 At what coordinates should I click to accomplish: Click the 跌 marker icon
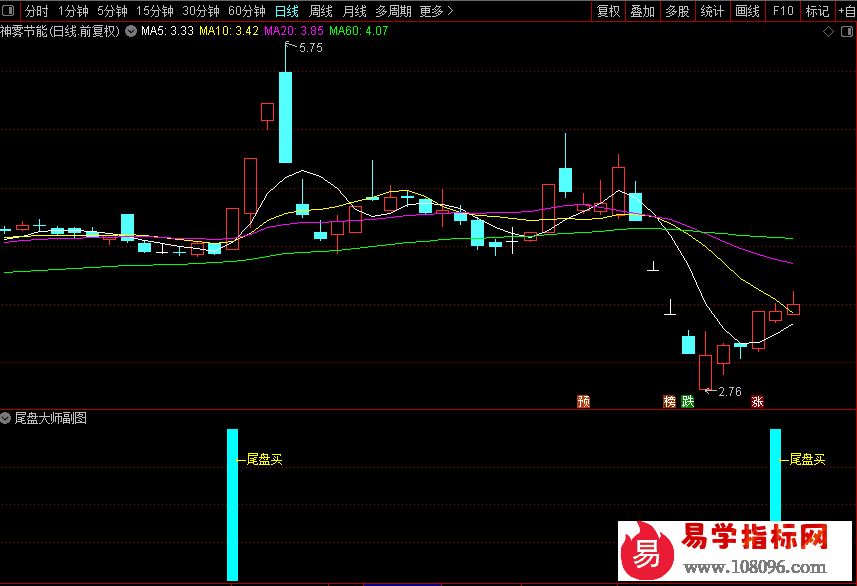pyautogui.click(x=688, y=401)
